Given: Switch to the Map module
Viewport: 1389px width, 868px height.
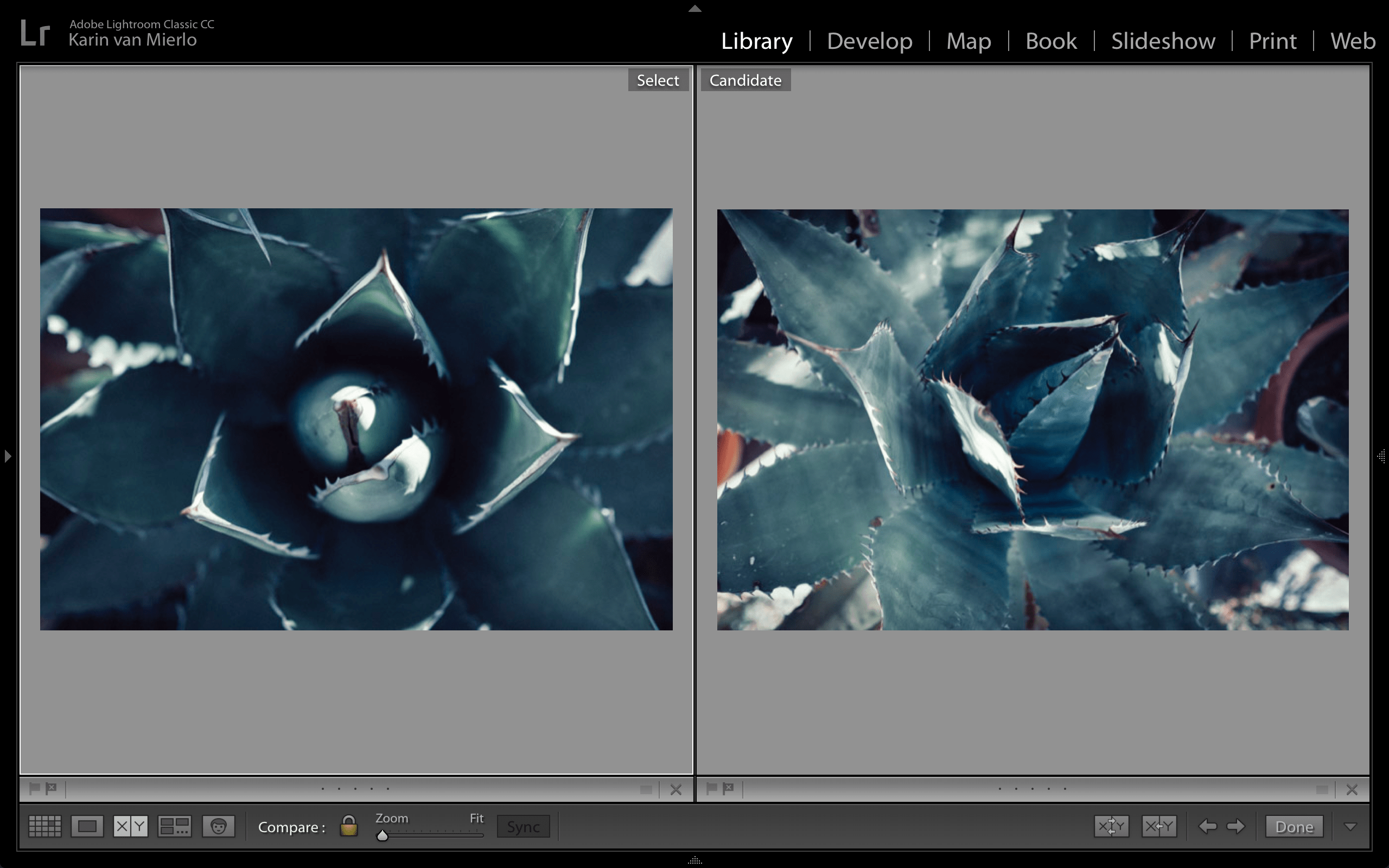Looking at the screenshot, I should pos(969,41).
